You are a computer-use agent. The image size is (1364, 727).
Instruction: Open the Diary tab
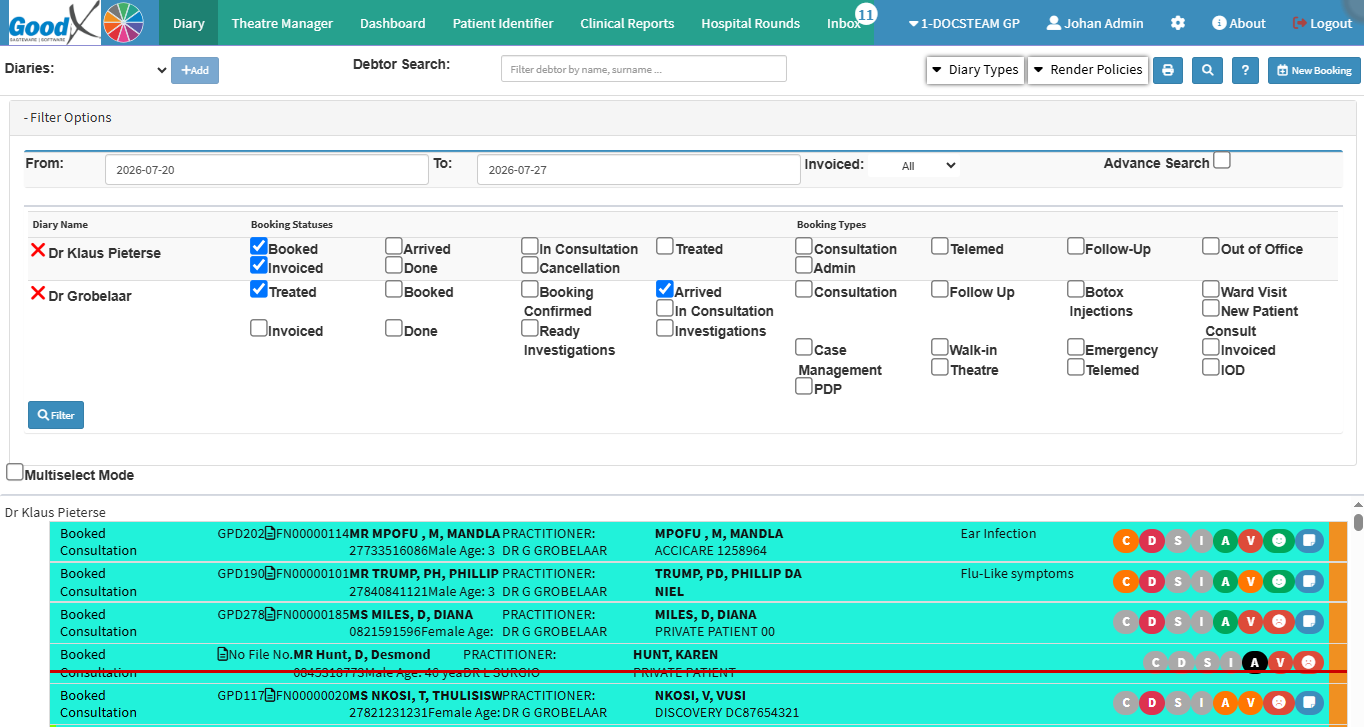188,23
